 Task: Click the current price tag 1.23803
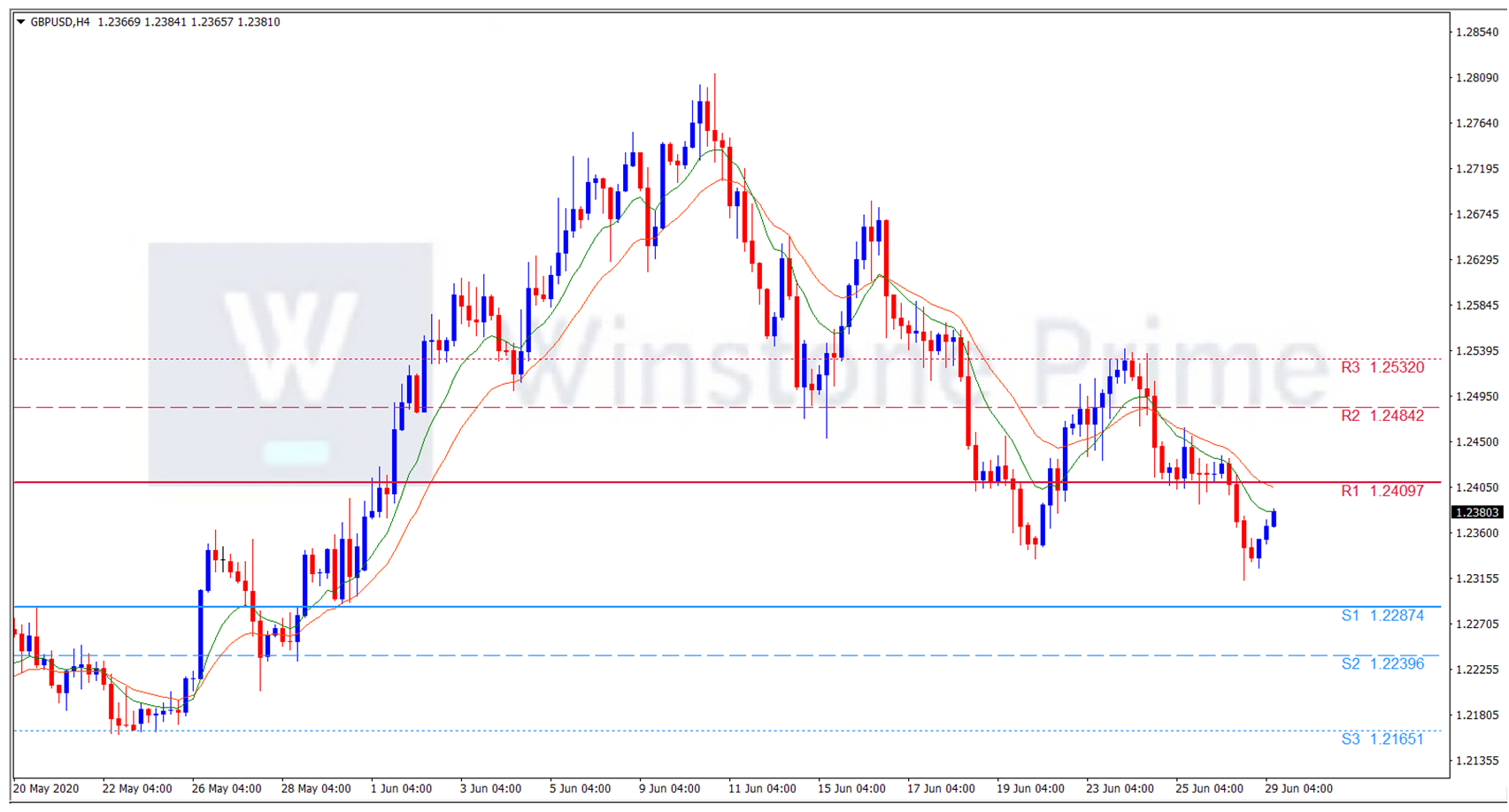(x=1477, y=512)
